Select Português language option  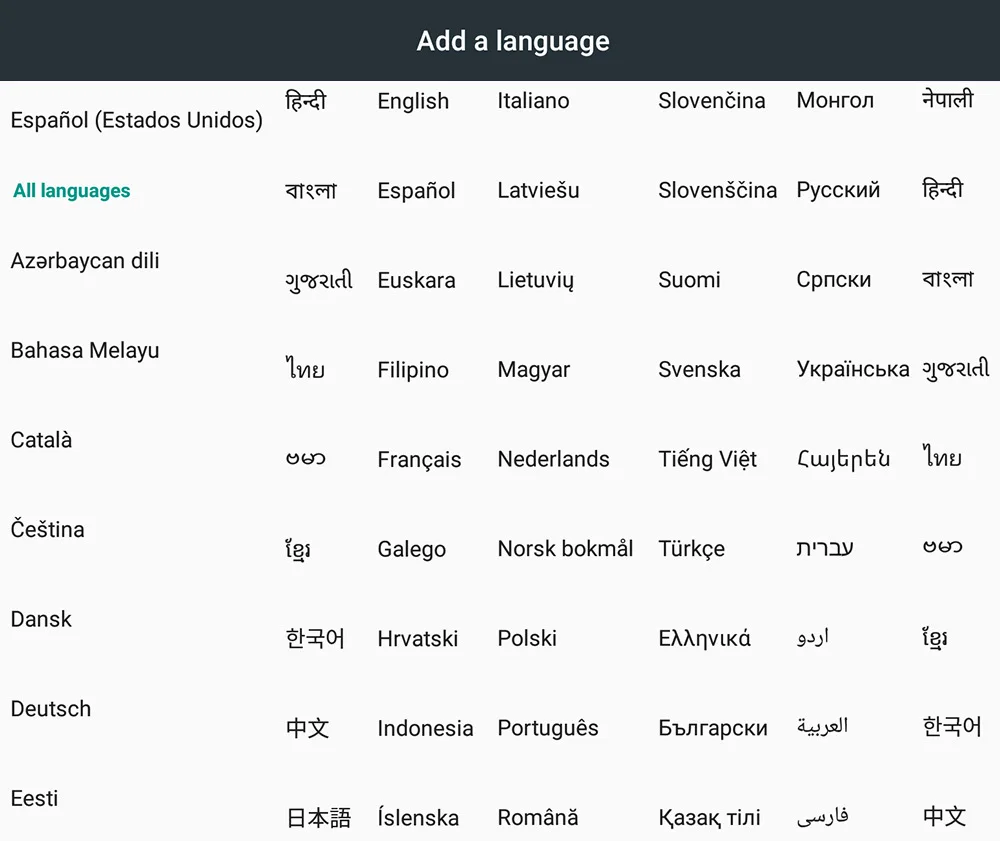point(548,728)
